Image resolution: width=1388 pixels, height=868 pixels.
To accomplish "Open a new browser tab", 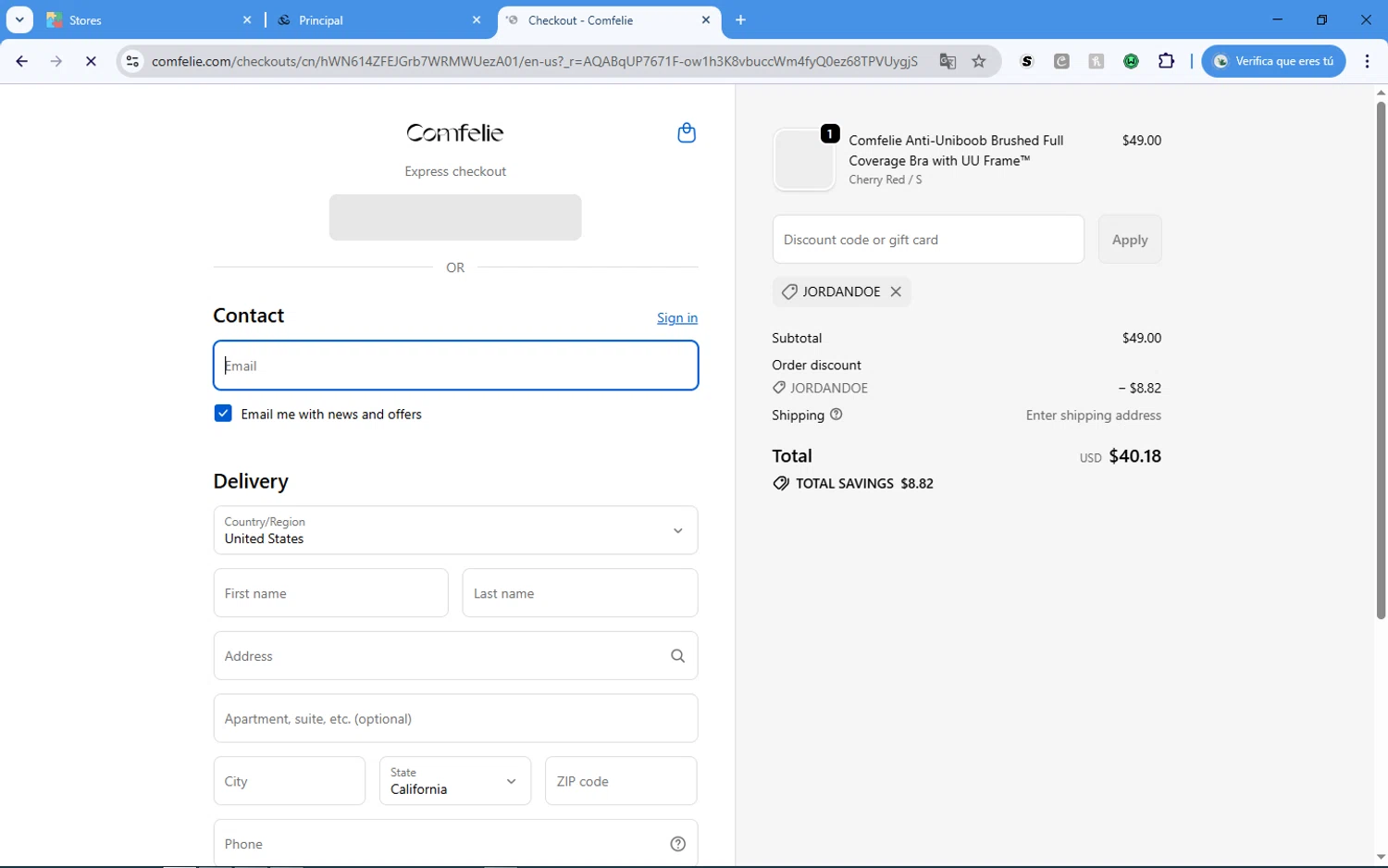I will (740, 19).
